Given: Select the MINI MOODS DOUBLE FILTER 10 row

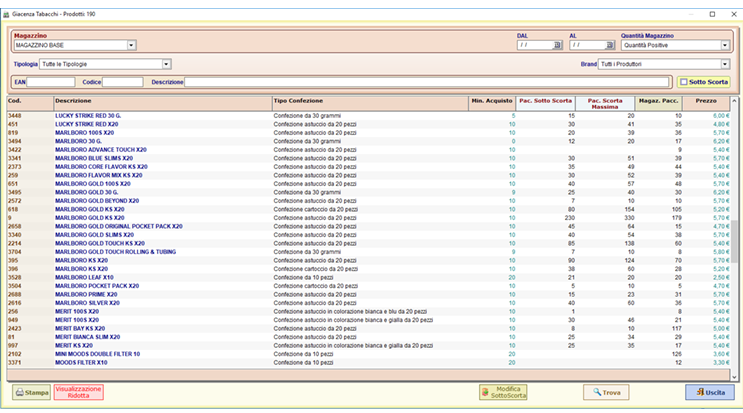Looking at the screenshot, I should [368, 354].
